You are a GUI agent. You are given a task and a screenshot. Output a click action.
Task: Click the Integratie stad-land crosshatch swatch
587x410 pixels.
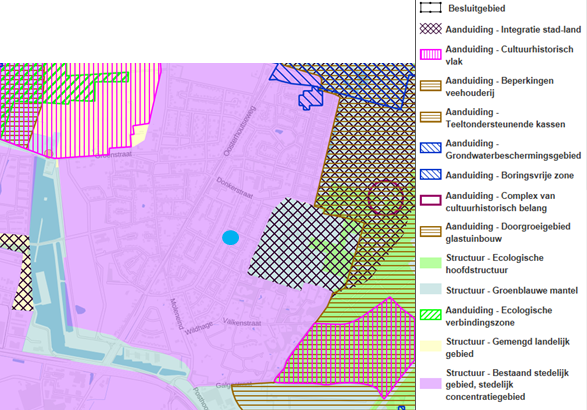(431, 29)
